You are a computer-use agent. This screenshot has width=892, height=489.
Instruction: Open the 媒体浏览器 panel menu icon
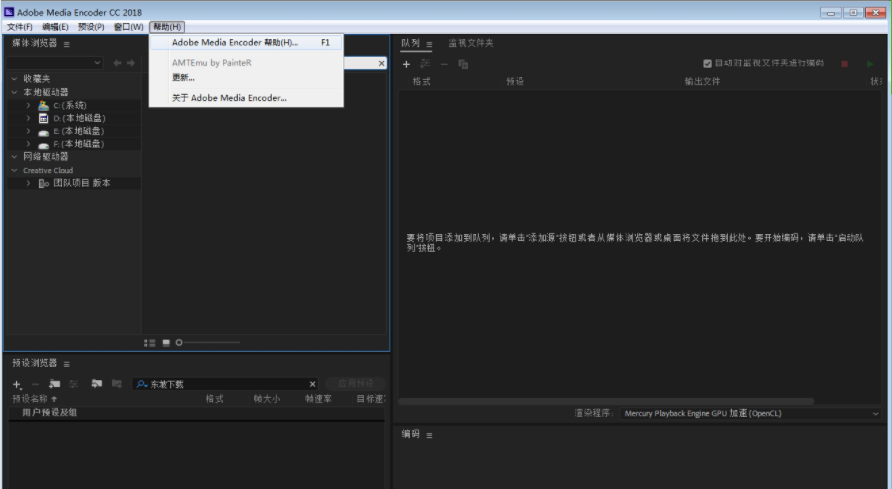[x=67, y=44]
